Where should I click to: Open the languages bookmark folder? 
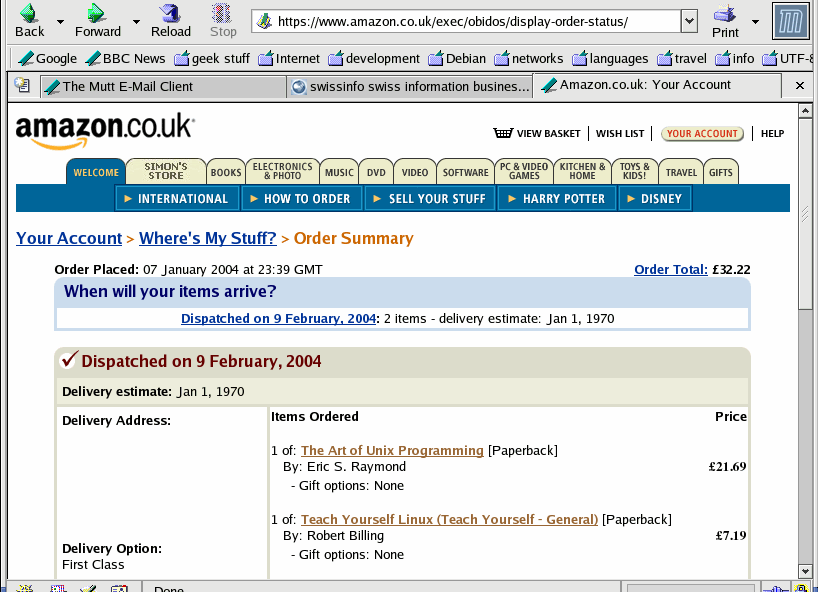[610, 58]
